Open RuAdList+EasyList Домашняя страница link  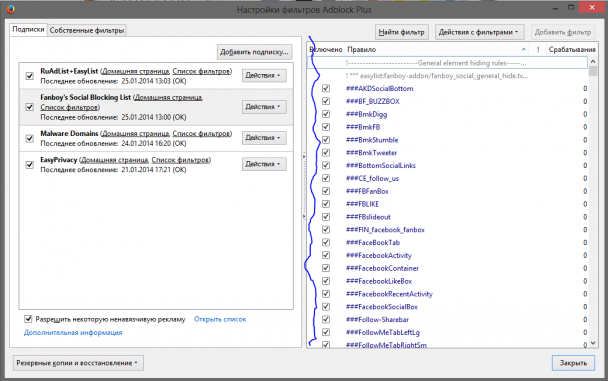point(135,71)
